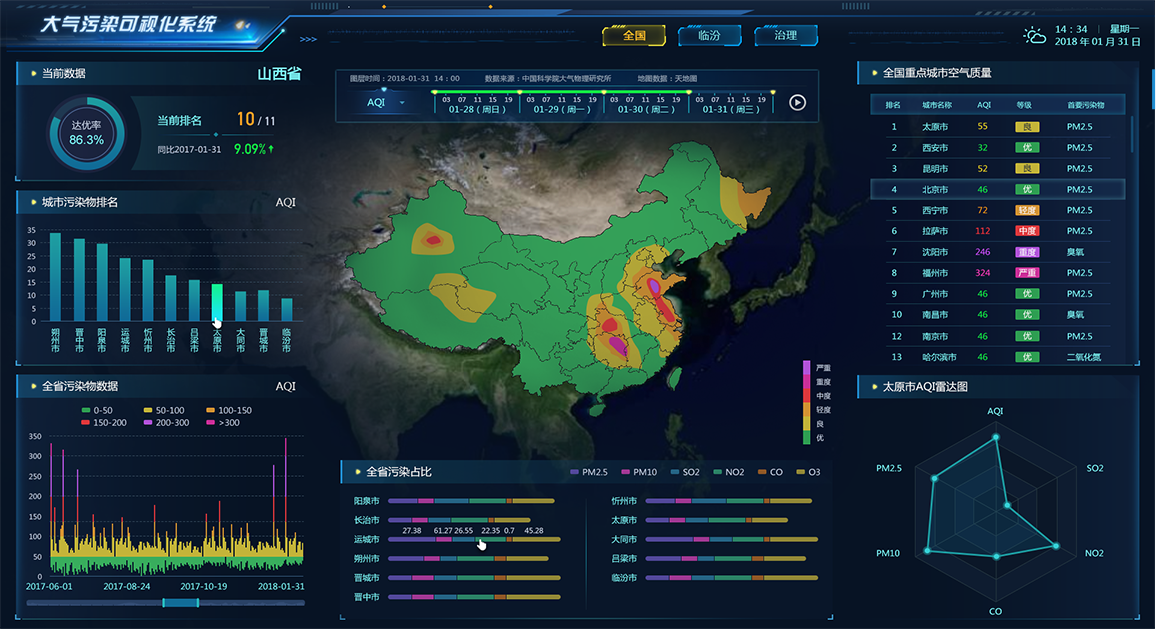Open the AQI selector in 城市污染物排名 panel
The width and height of the screenshot is (1158, 629).
285,203
